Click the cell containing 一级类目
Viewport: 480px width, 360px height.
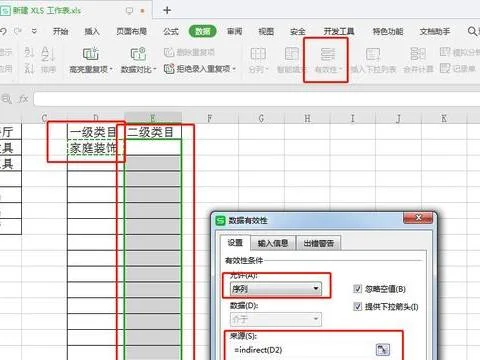96,132
